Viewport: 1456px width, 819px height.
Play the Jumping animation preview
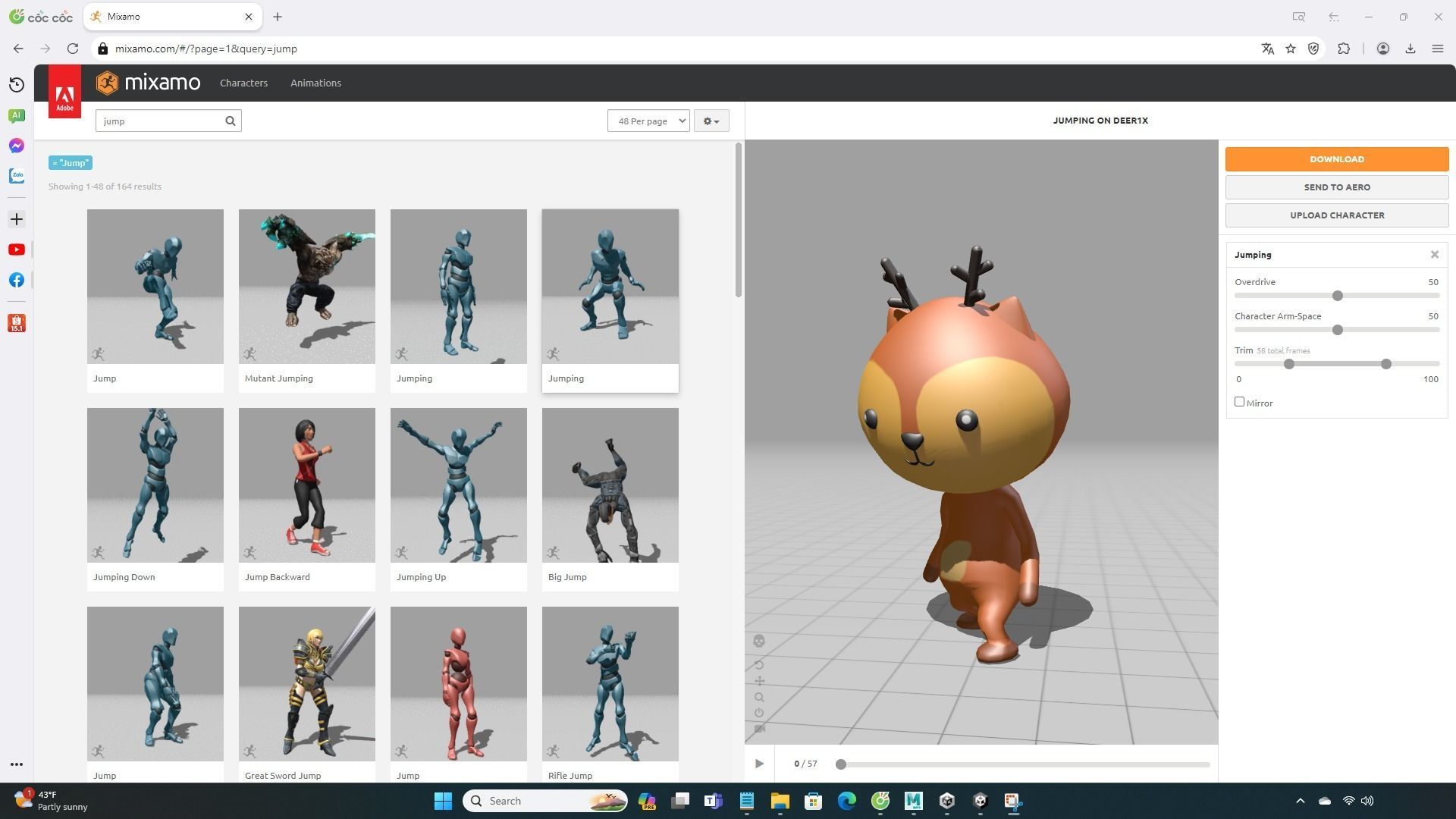[x=759, y=764]
